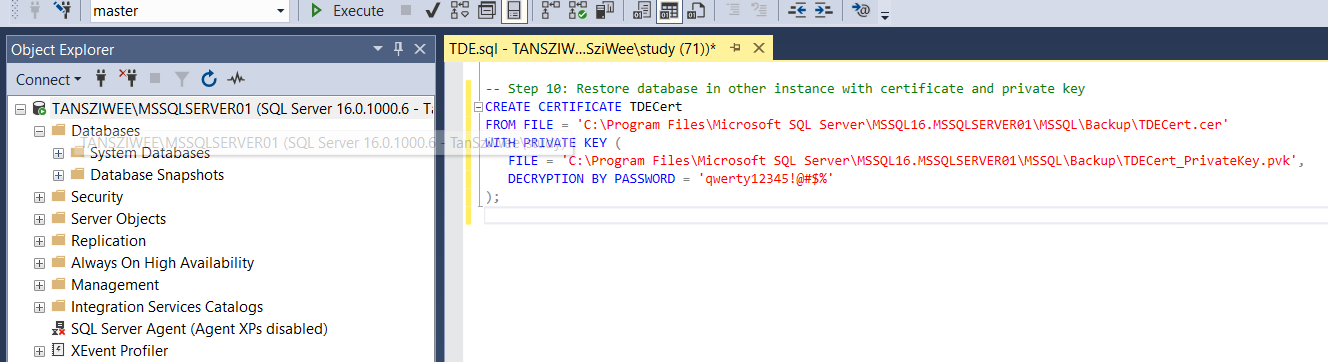Screen dimensions: 1328x362
Task: Expand Integration Services Catalogs folder
Action: coord(40,307)
